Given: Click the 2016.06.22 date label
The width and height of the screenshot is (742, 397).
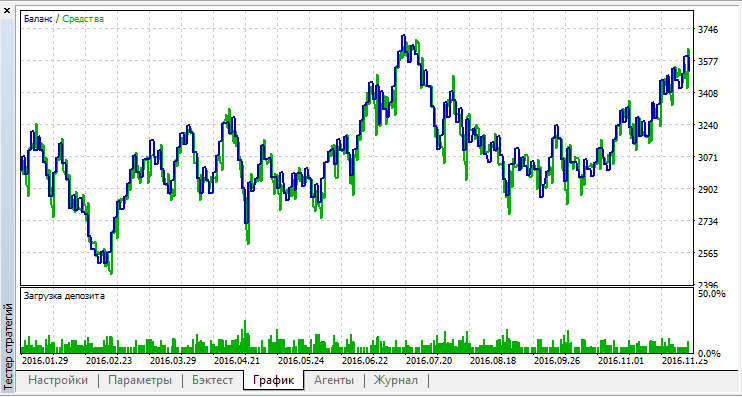Looking at the screenshot, I should 365,361.
